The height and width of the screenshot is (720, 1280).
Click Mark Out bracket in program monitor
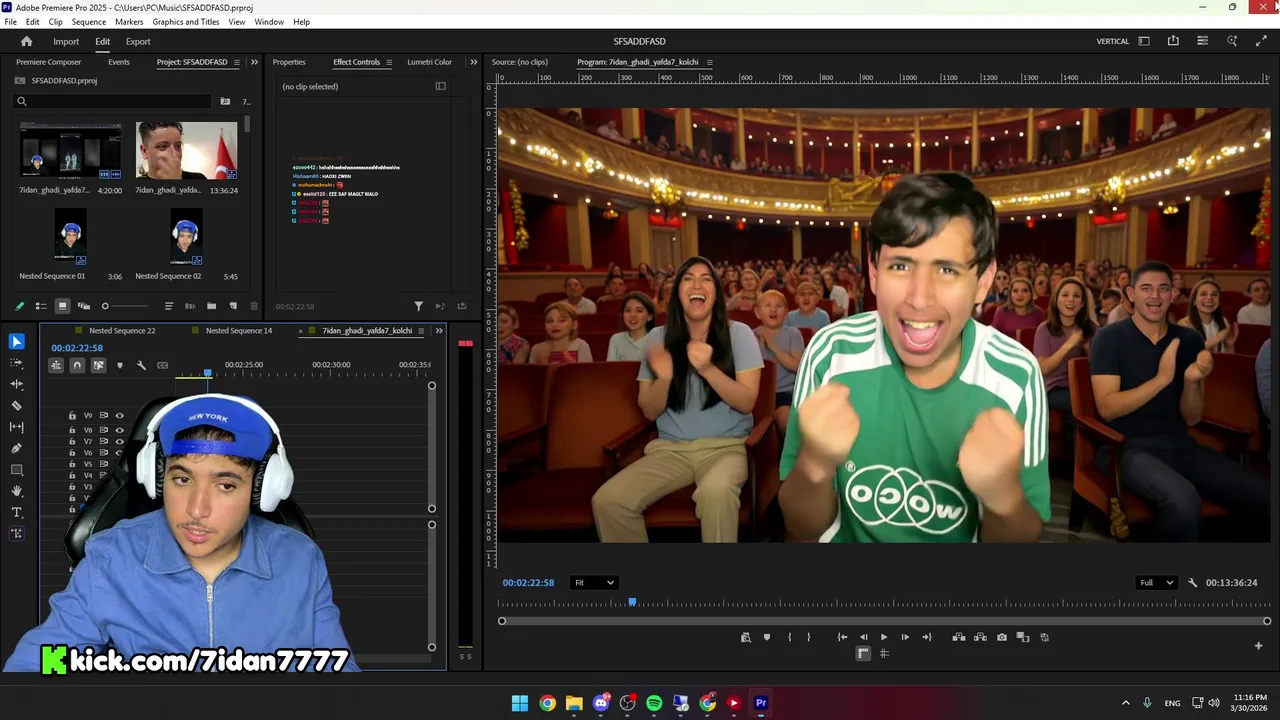pyautogui.click(x=809, y=637)
